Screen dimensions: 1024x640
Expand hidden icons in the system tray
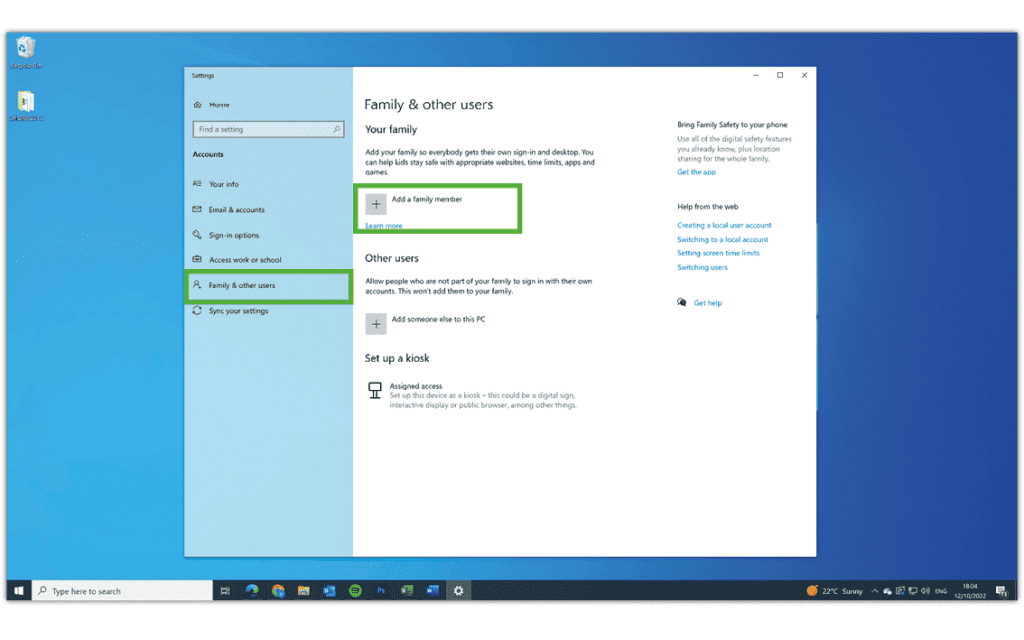pos(875,590)
